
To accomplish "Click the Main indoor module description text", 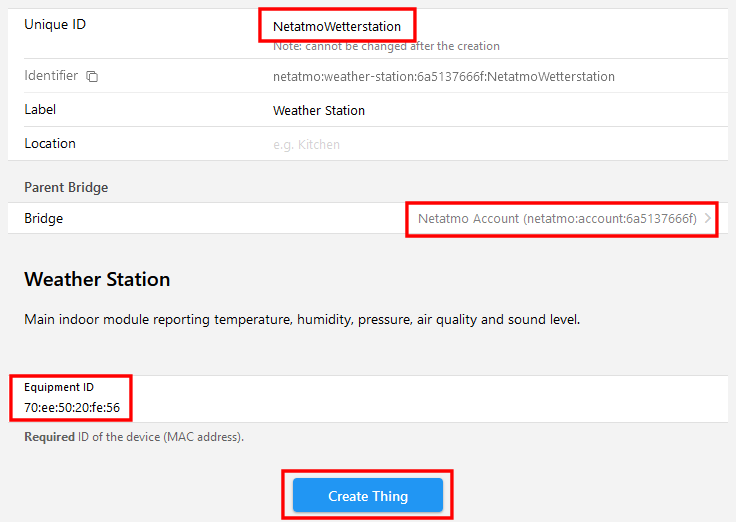I will point(302,320).
